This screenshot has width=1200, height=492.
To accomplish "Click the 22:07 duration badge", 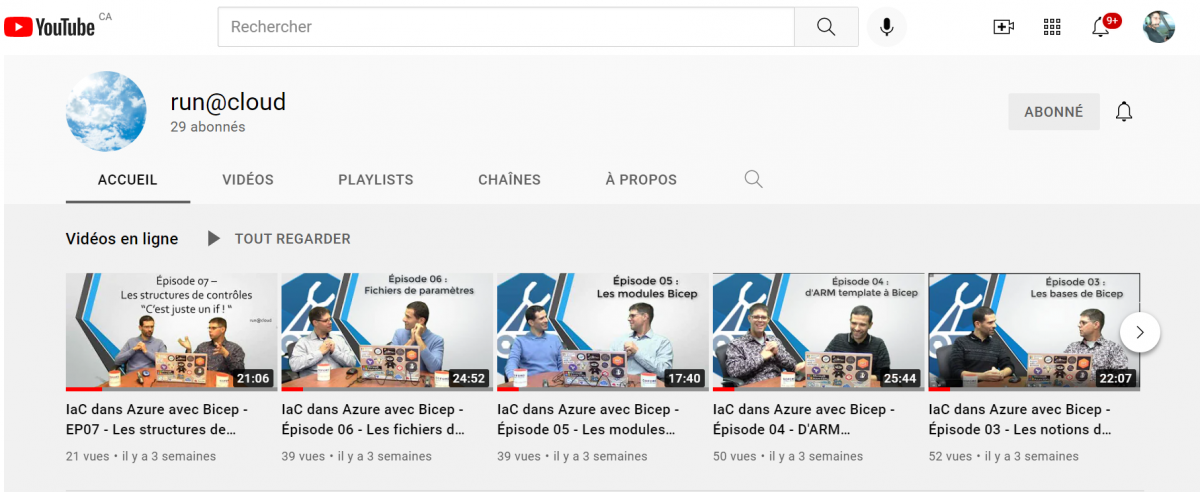I will point(1115,378).
